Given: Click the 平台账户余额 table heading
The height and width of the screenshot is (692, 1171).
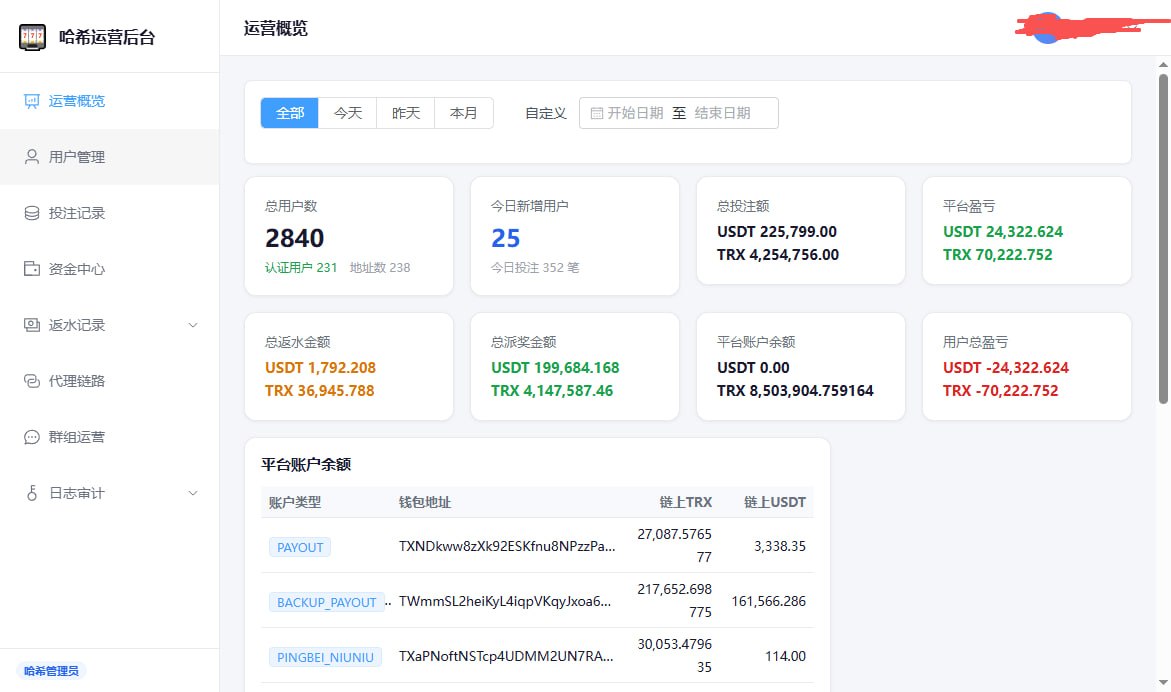Looking at the screenshot, I should [x=306, y=464].
